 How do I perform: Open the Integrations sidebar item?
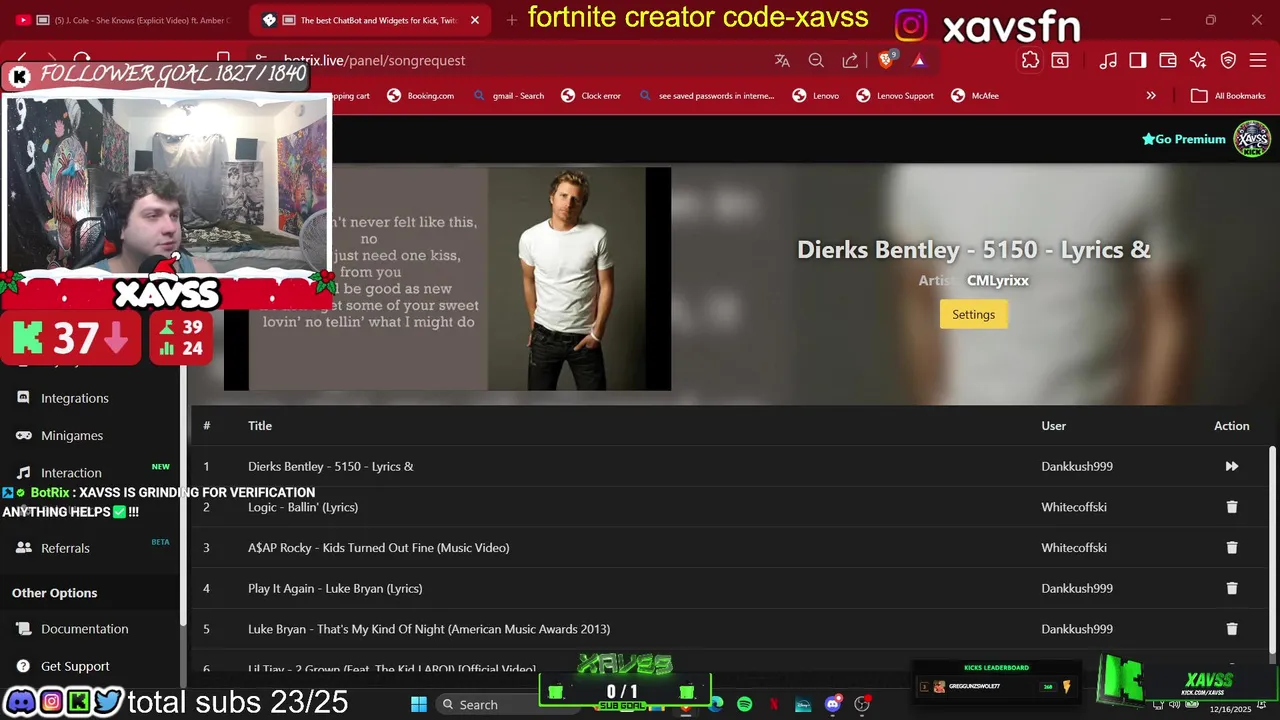pos(74,398)
